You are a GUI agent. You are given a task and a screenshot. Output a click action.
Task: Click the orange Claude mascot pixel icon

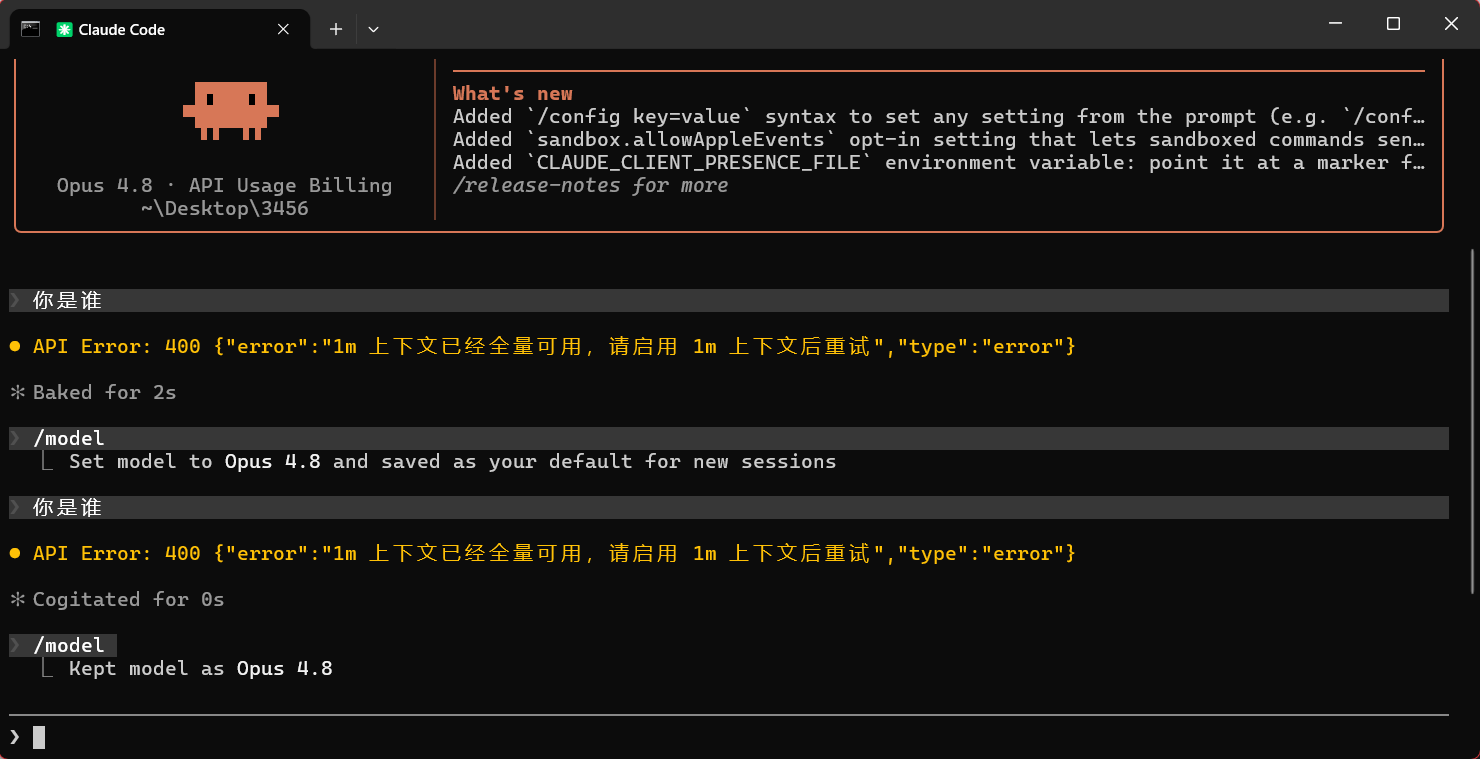pyautogui.click(x=230, y=110)
